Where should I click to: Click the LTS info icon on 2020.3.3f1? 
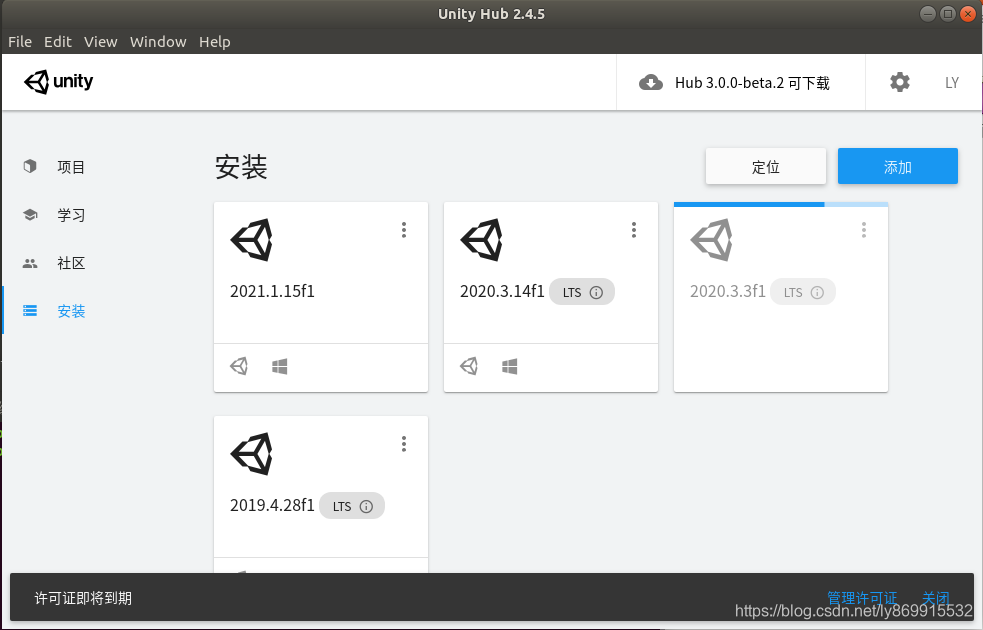point(817,293)
